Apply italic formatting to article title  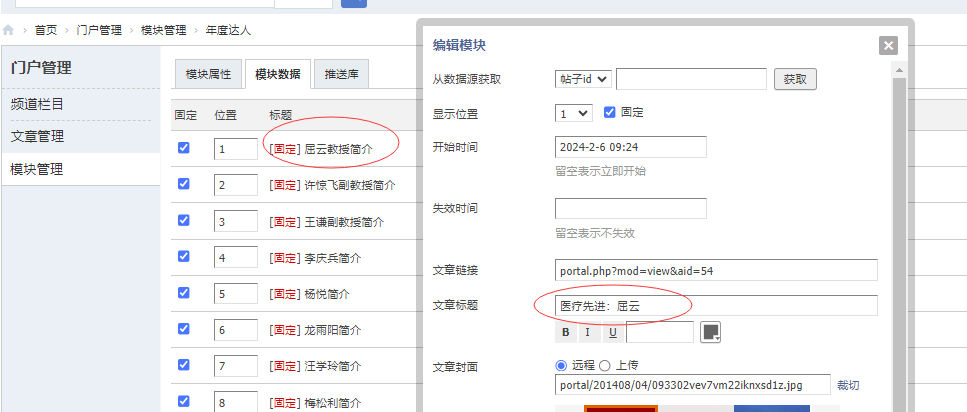(587, 332)
